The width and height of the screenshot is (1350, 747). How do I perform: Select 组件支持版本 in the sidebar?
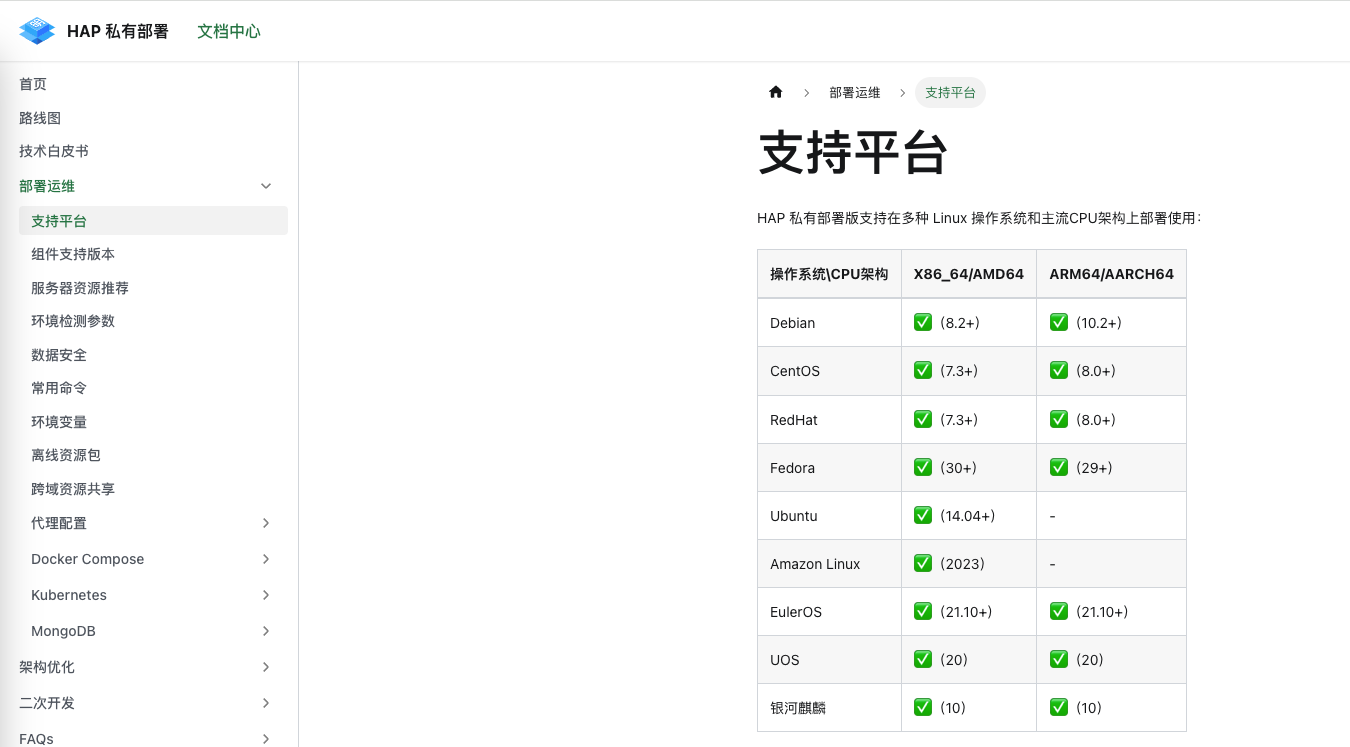tap(73, 254)
